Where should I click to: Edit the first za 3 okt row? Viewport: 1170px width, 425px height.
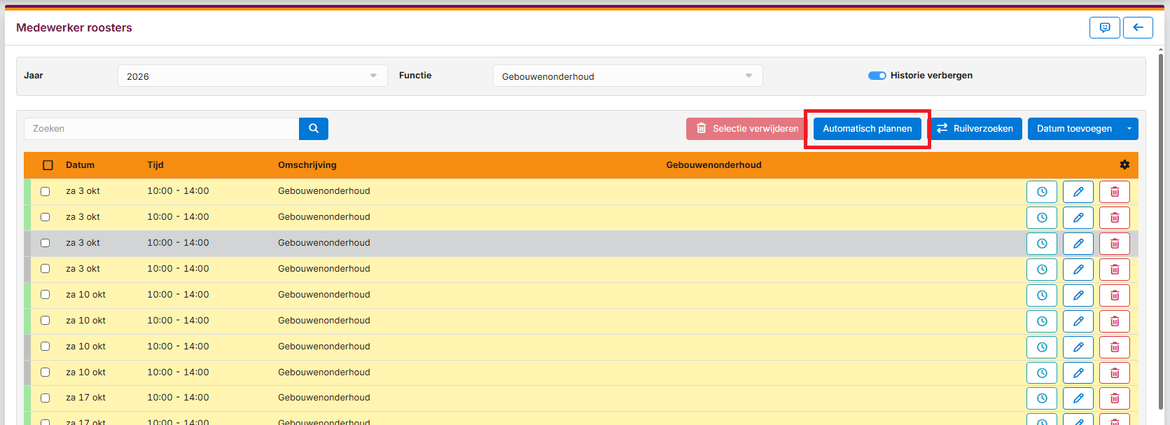point(1078,192)
